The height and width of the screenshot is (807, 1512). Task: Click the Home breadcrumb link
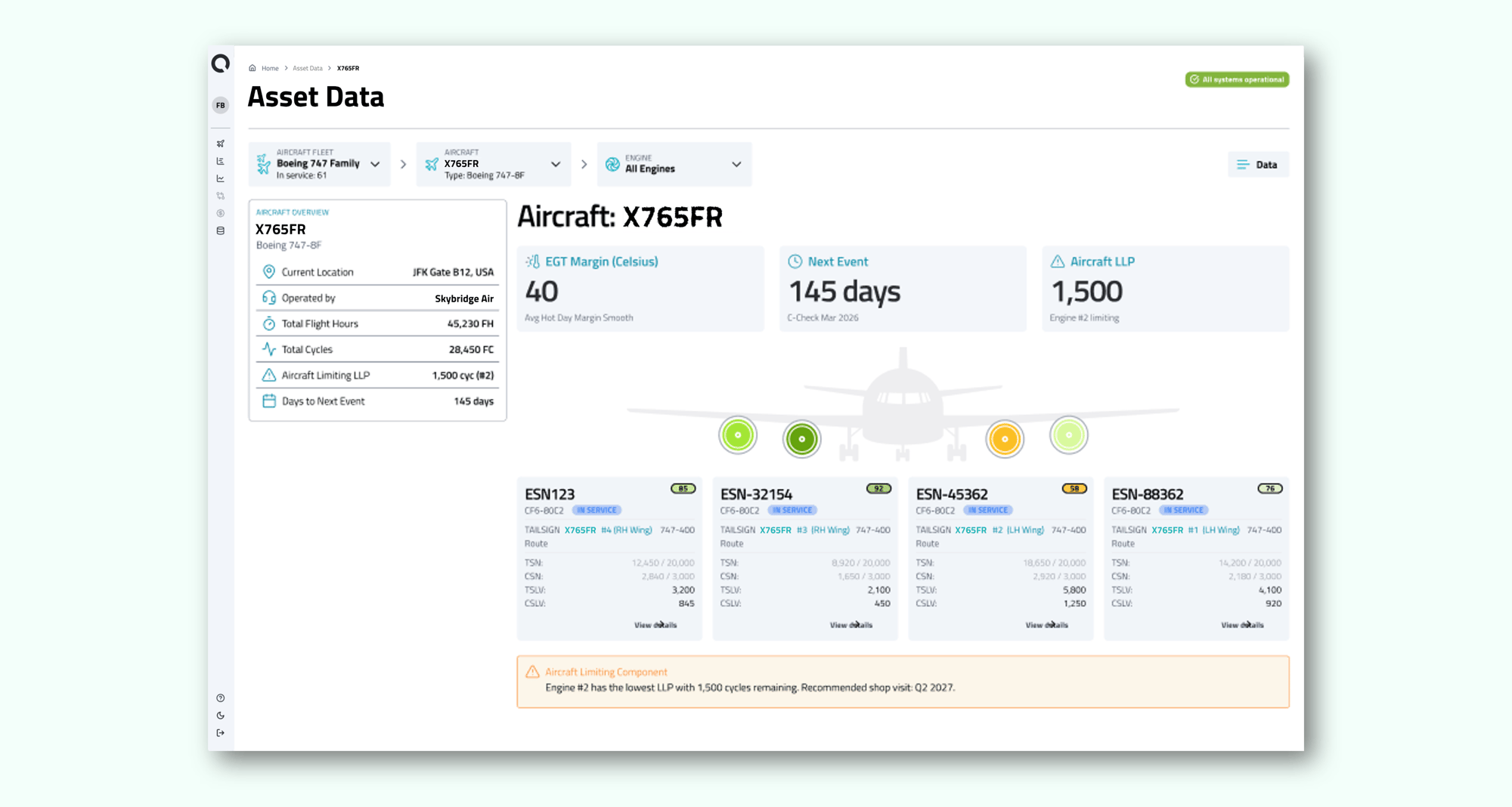pos(270,68)
